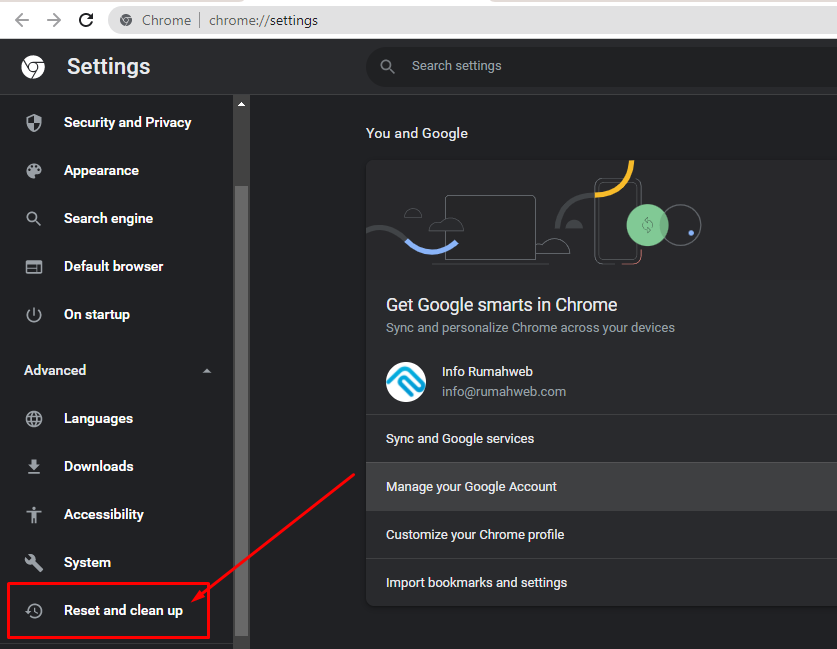Open Default browser settings
Image resolution: width=837 pixels, height=649 pixels.
[113, 266]
